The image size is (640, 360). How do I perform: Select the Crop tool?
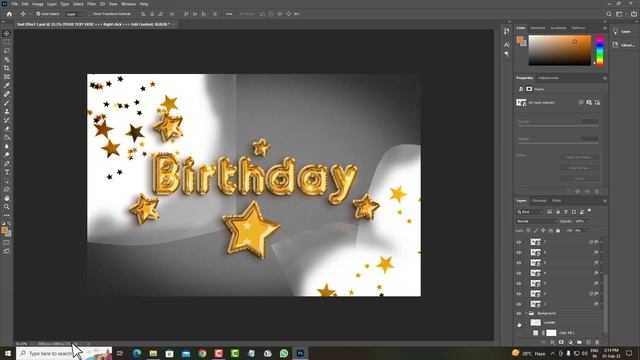[x=7, y=68]
